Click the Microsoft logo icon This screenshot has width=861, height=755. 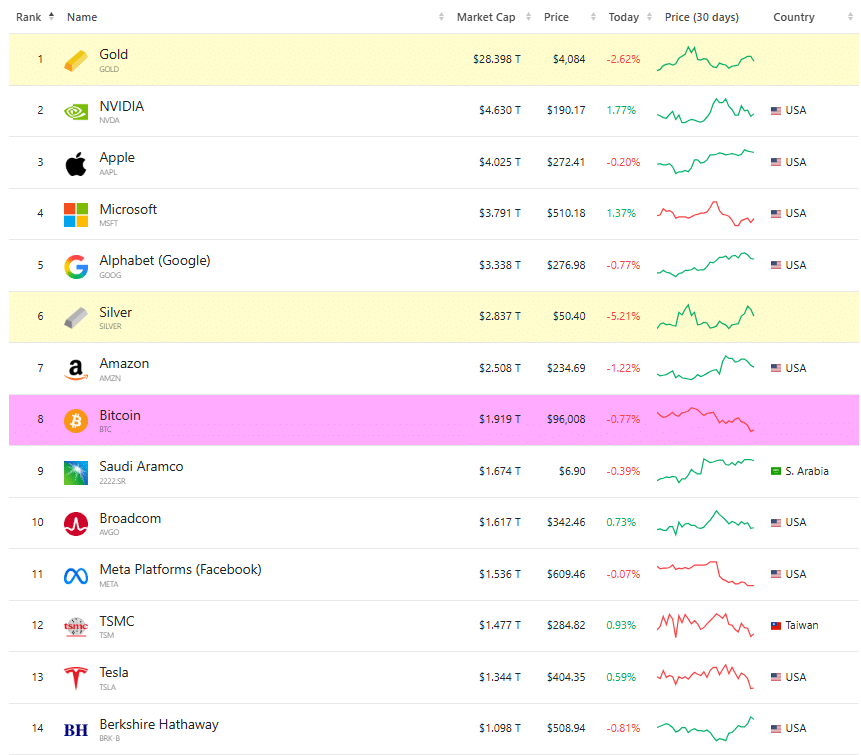[76, 214]
